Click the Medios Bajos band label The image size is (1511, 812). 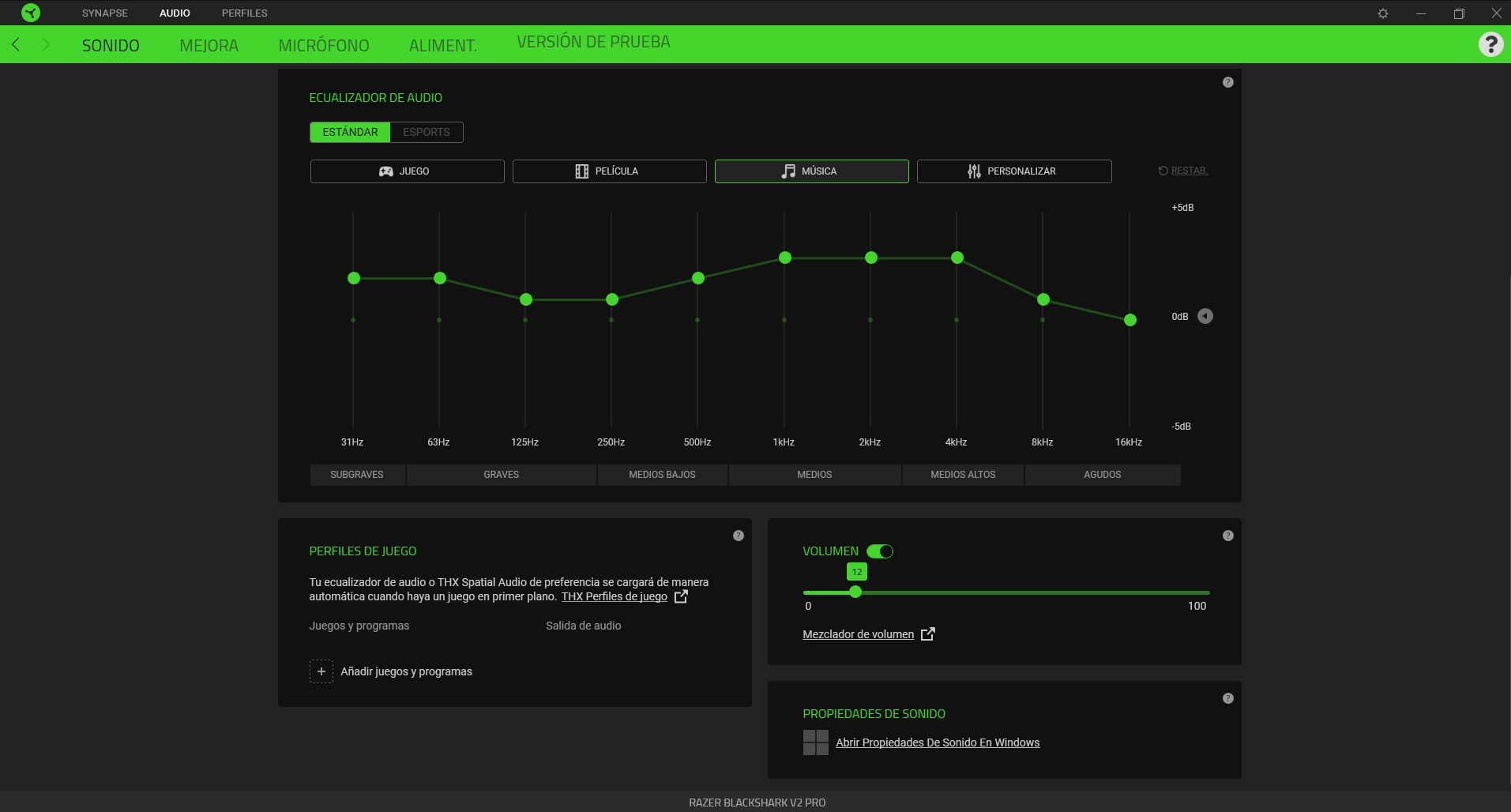point(662,475)
